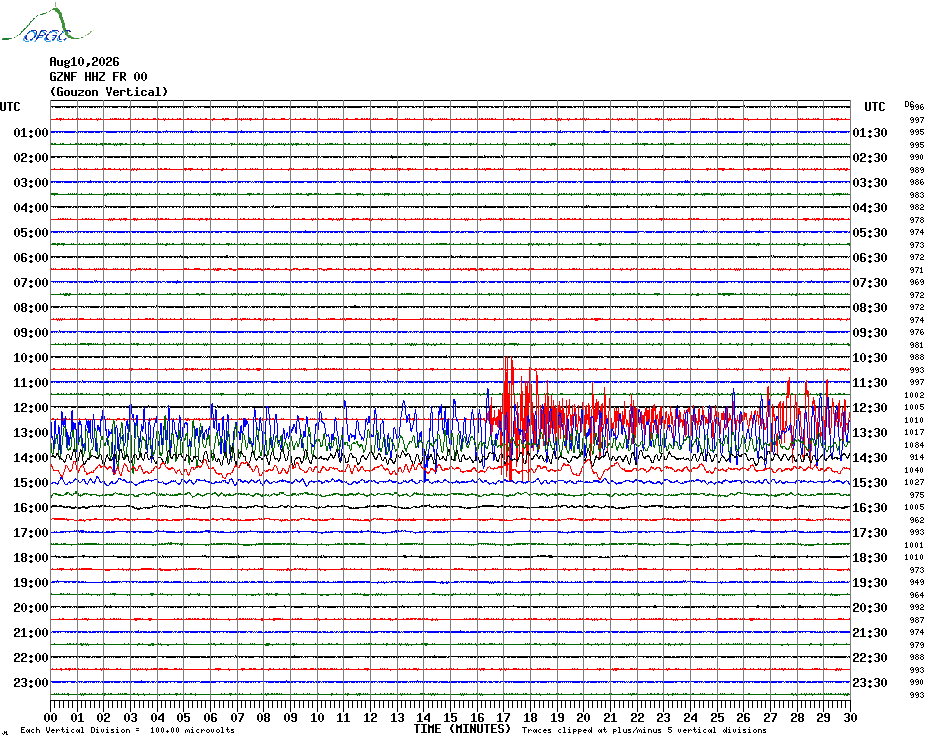Viewport: 930px width, 744px height.
Task: Click the 12:30 right time label
Action: click(870, 408)
